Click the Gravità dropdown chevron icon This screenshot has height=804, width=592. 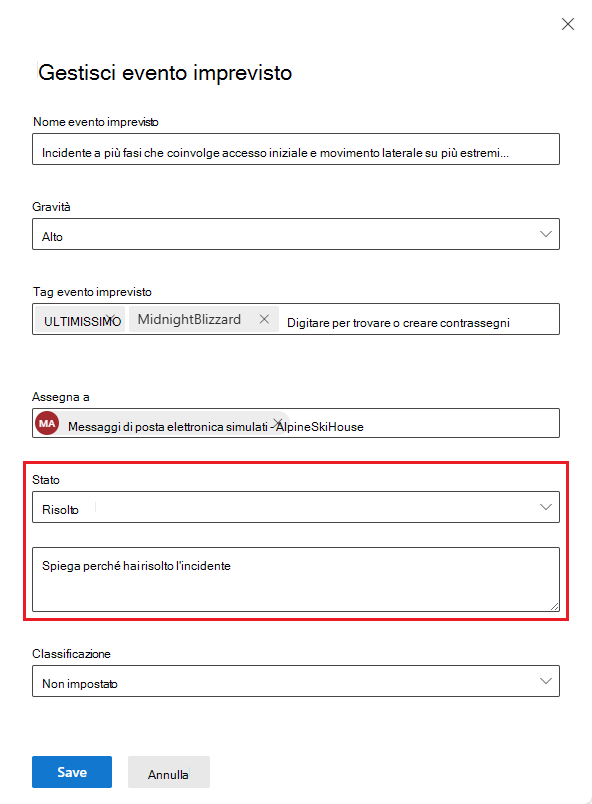547,233
